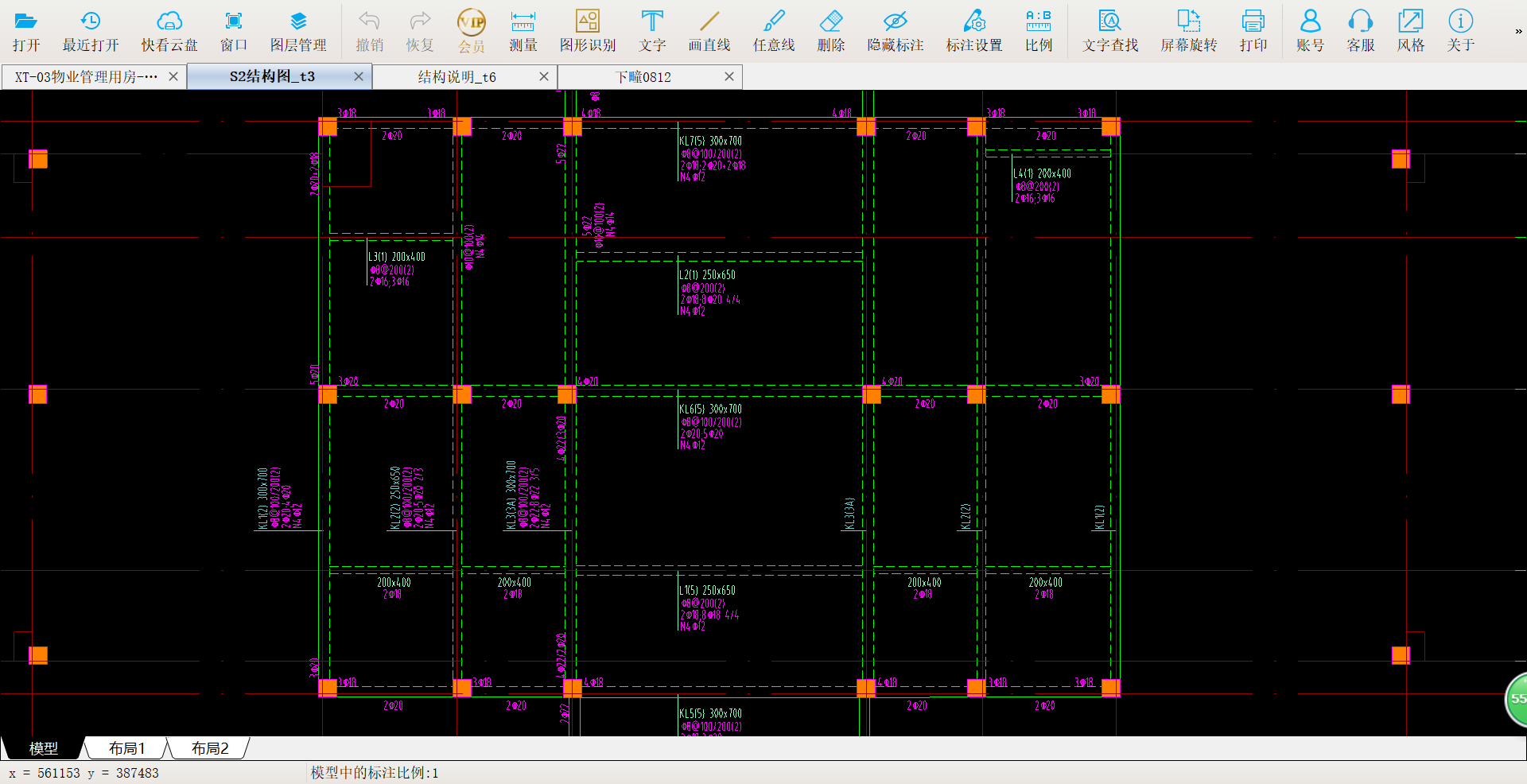Toggle 隐藏标注 hide annotations
Screen dimensions: 1527x784
[x=896, y=31]
